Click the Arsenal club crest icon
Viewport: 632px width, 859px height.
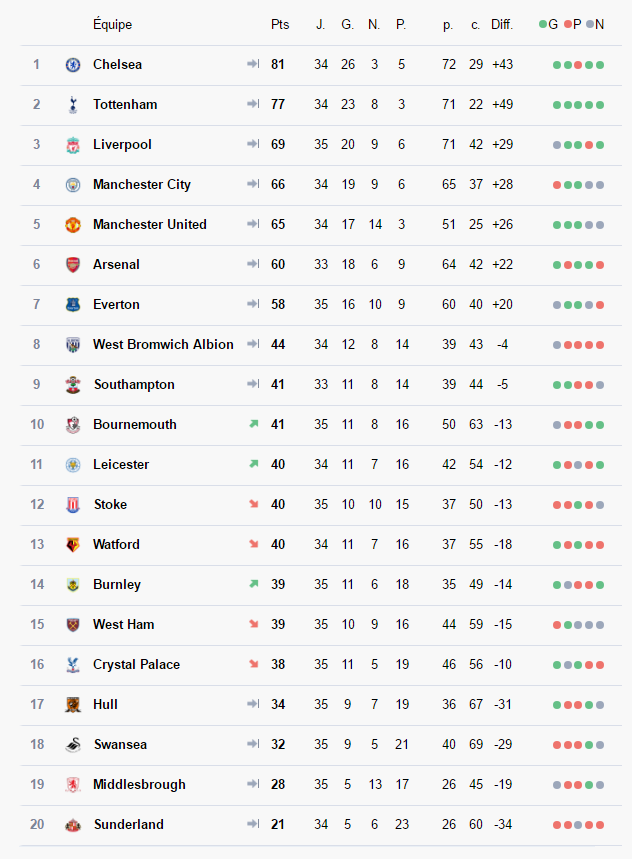[x=73, y=265]
